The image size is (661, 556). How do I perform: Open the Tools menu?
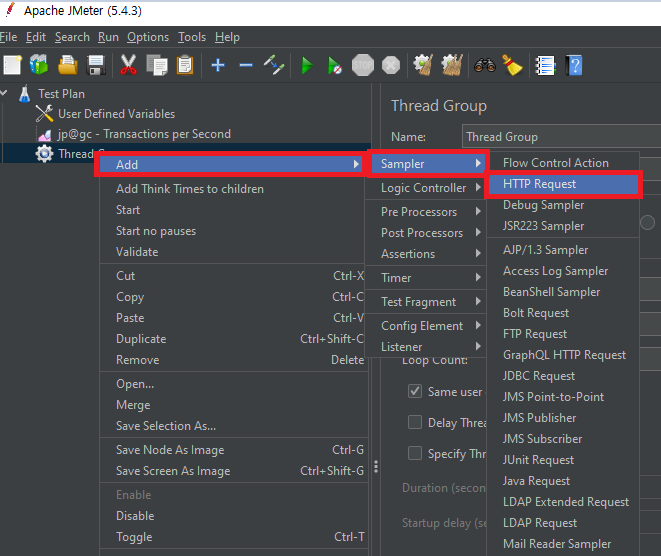tap(192, 37)
